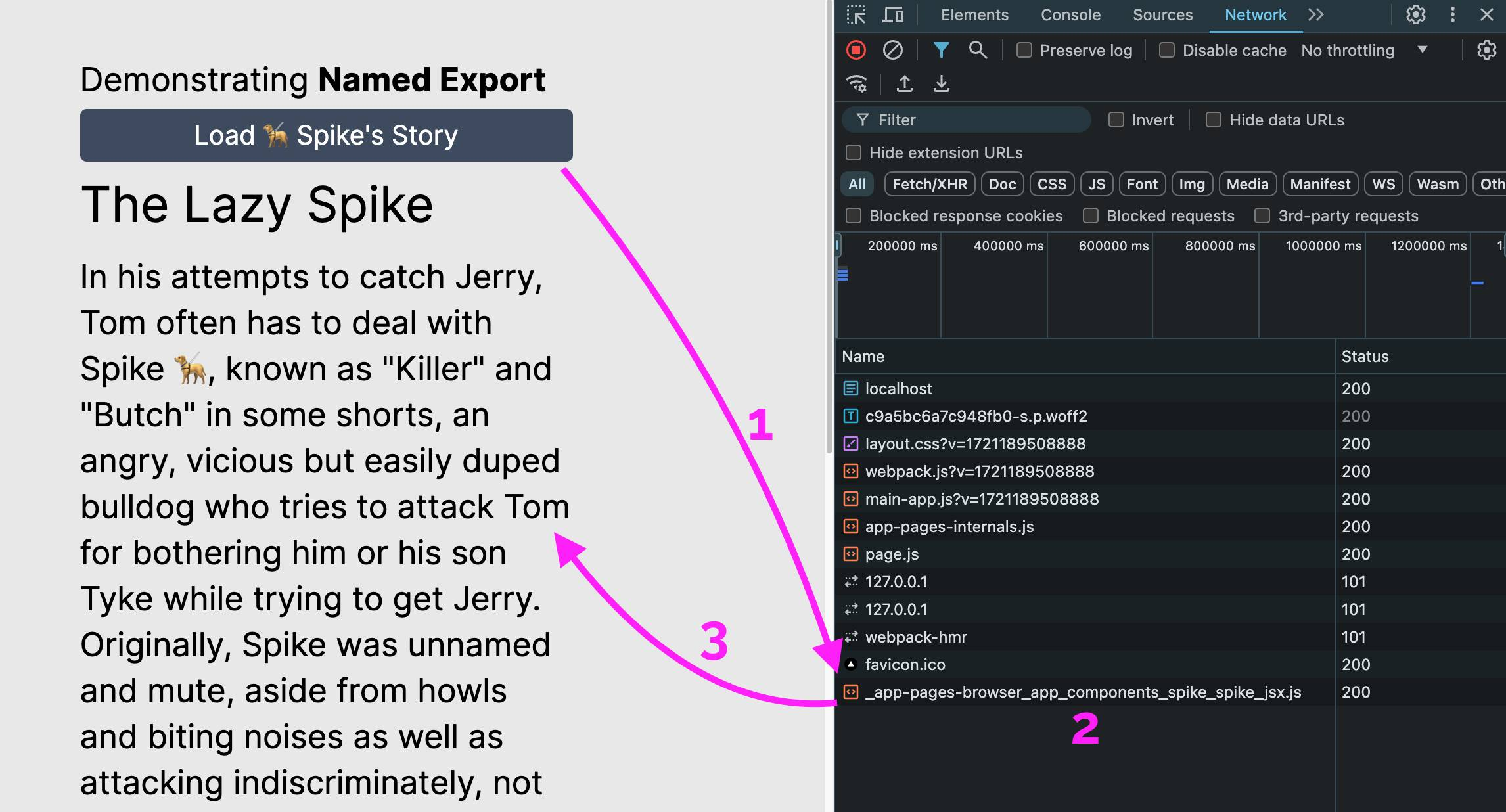Import HAR file upload icon
Viewport: 1506px width, 812px height.
pos(905,83)
